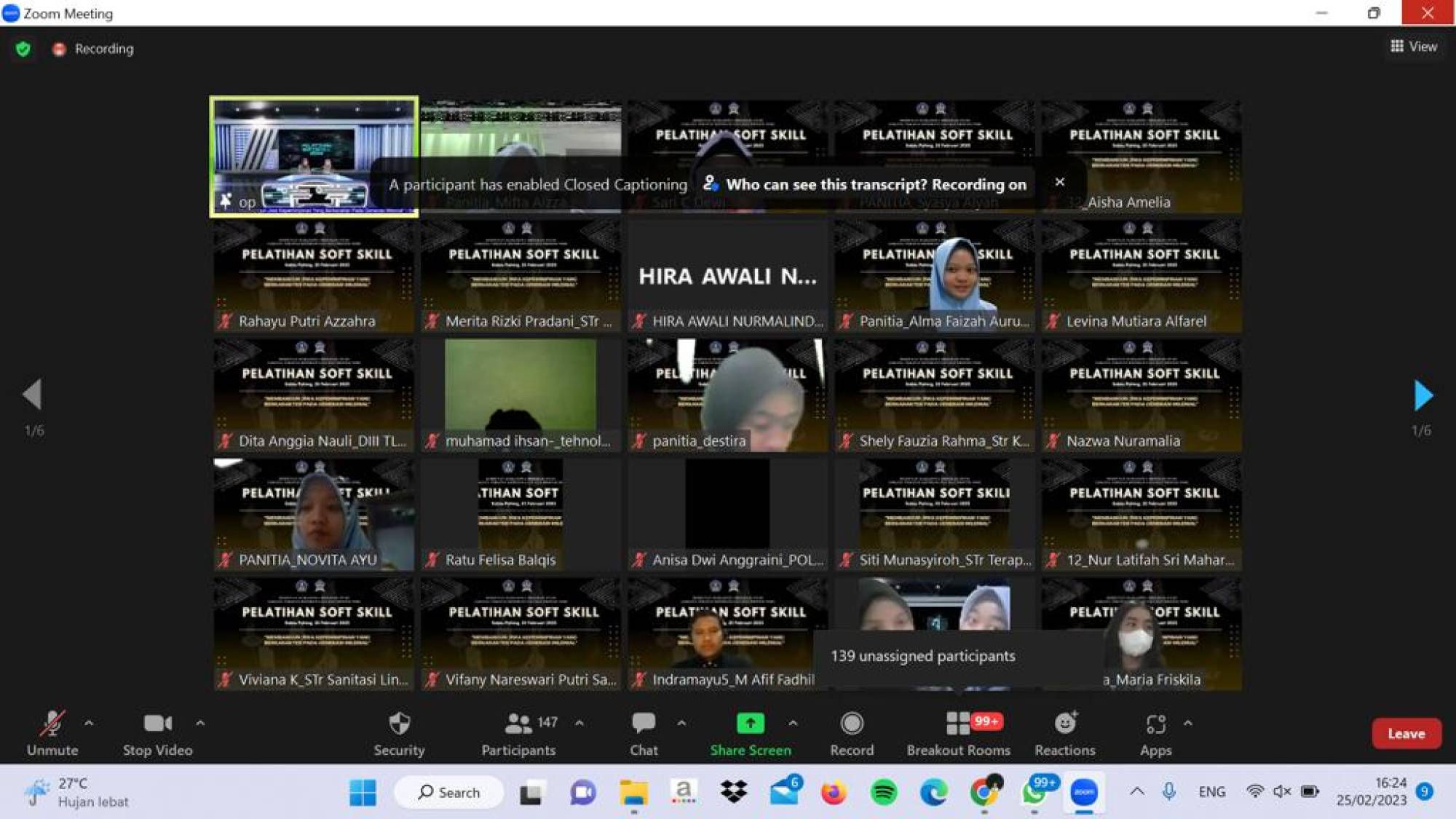Toggle system volume mute in tray
This screenshot has height=819, width=1456.
coord(1282,791)
